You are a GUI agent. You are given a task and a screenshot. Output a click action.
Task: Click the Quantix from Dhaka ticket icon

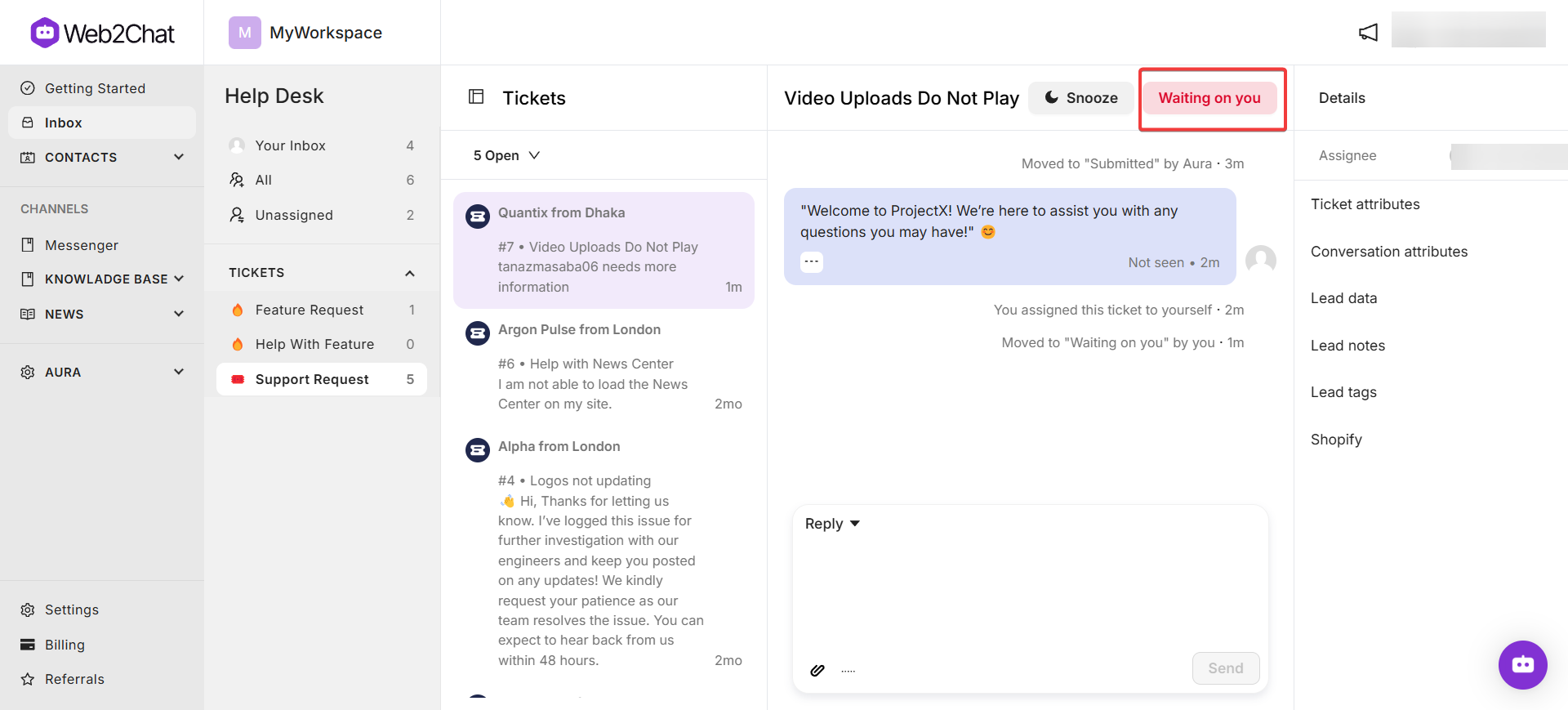(x=478, y=217)
